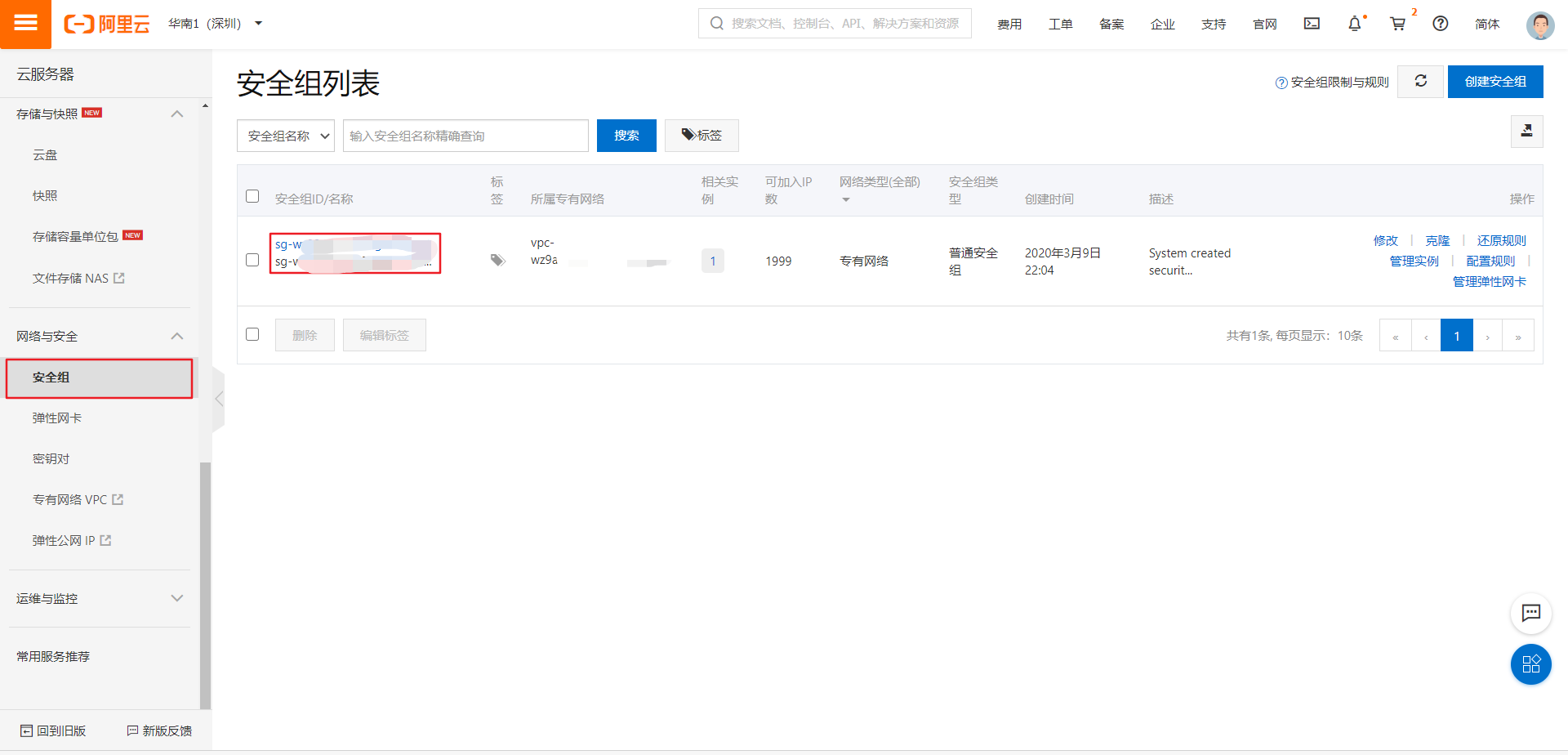Click the 还原规则 action link
Viewport: 1568px width, 755px height.
[1501, 240]
